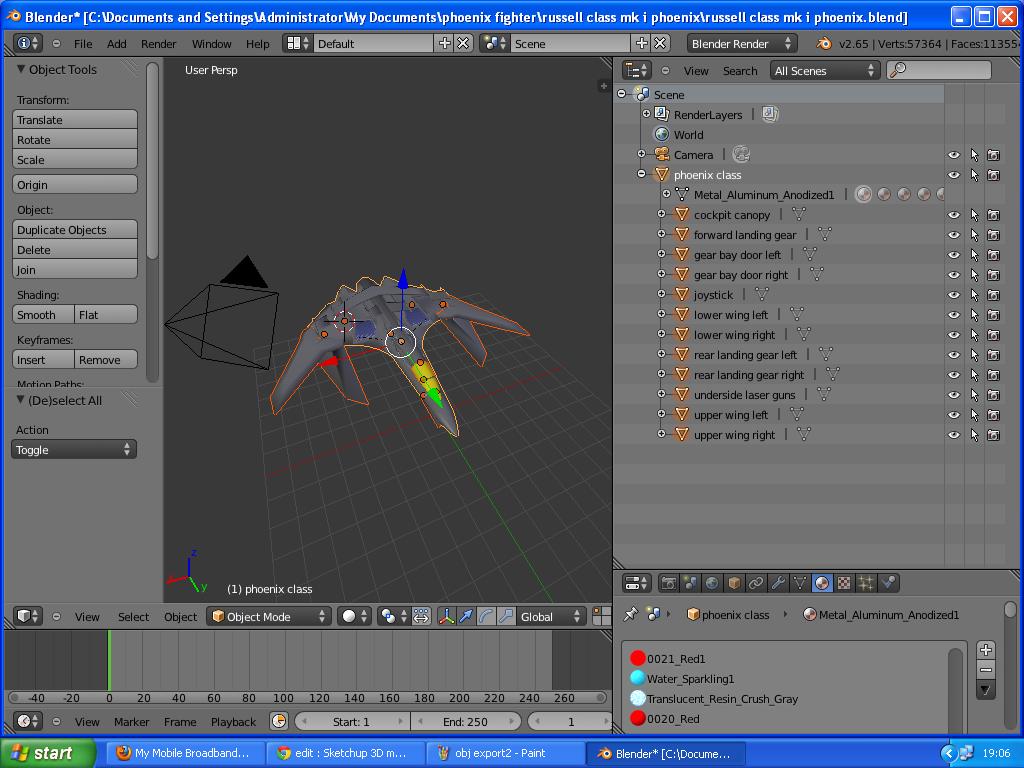
Task: Toggle visibility of the joystick object
Action: tap(954, 295)
